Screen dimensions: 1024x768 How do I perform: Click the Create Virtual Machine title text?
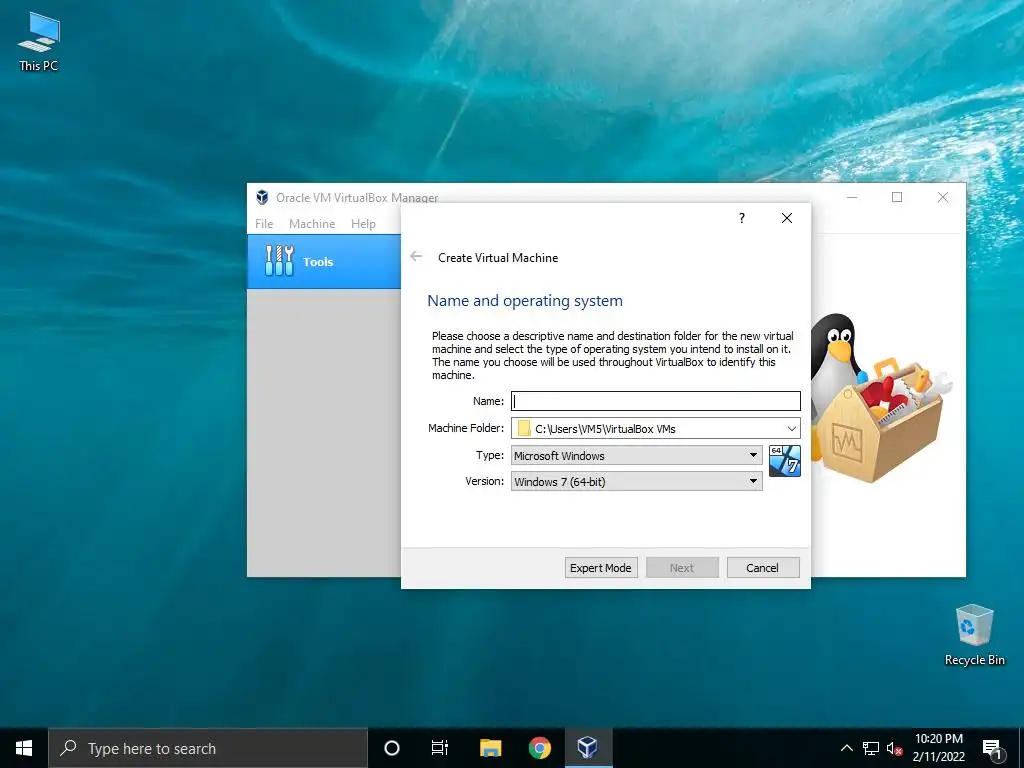[498, 257]
